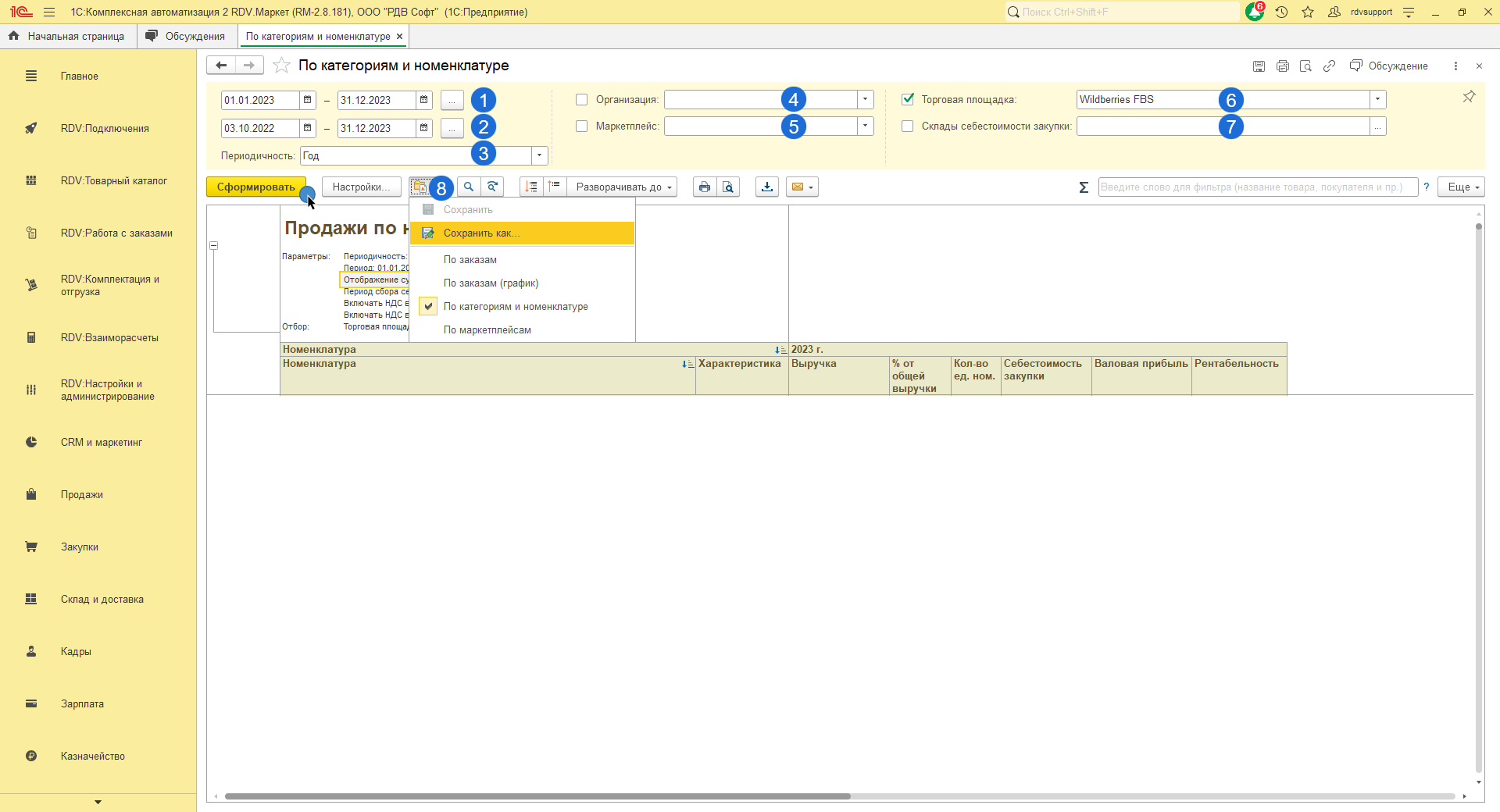Click the download save report icon

pos(767,187)
